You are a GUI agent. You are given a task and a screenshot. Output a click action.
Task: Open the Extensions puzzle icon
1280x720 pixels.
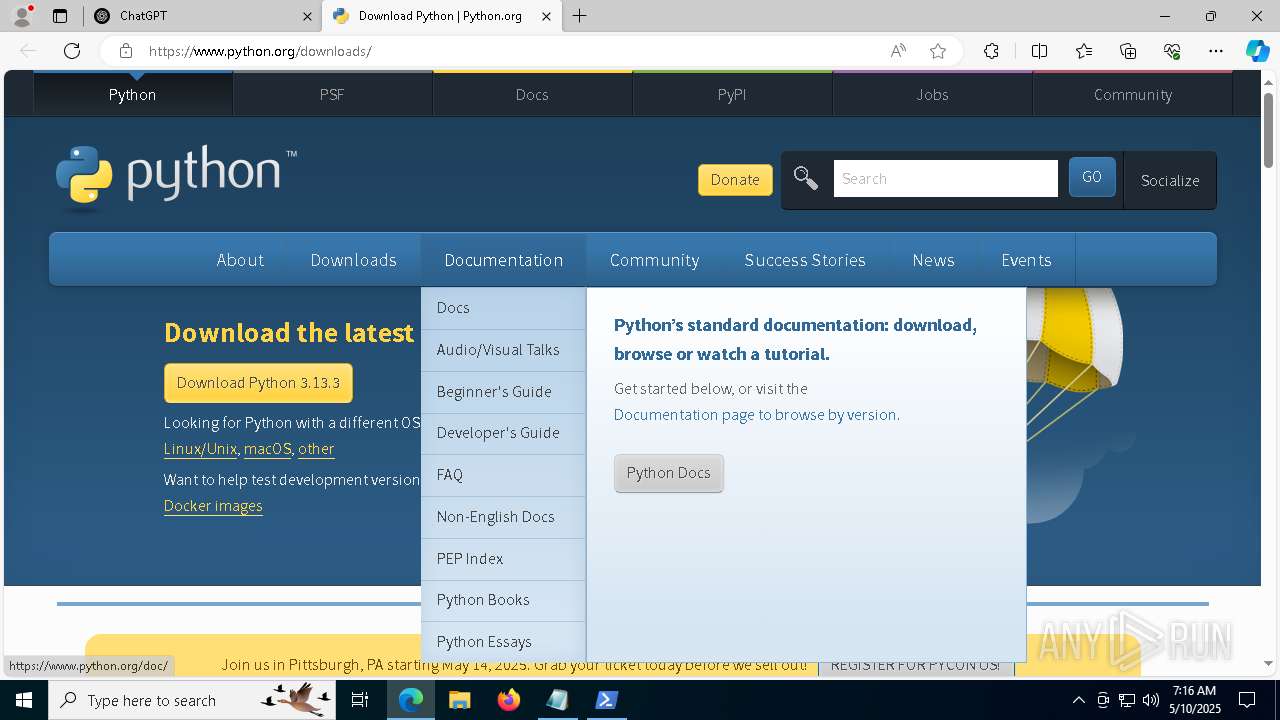pyautogui.click(x=991, y=51)
